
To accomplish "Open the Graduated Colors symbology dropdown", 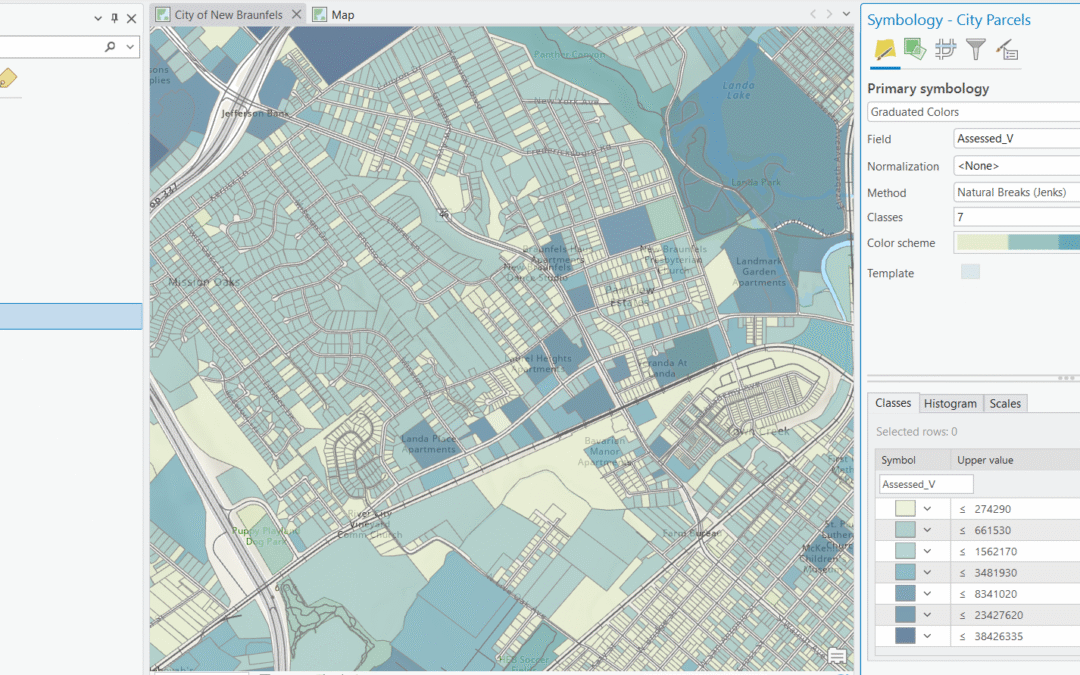I will [x=972, y=111].
